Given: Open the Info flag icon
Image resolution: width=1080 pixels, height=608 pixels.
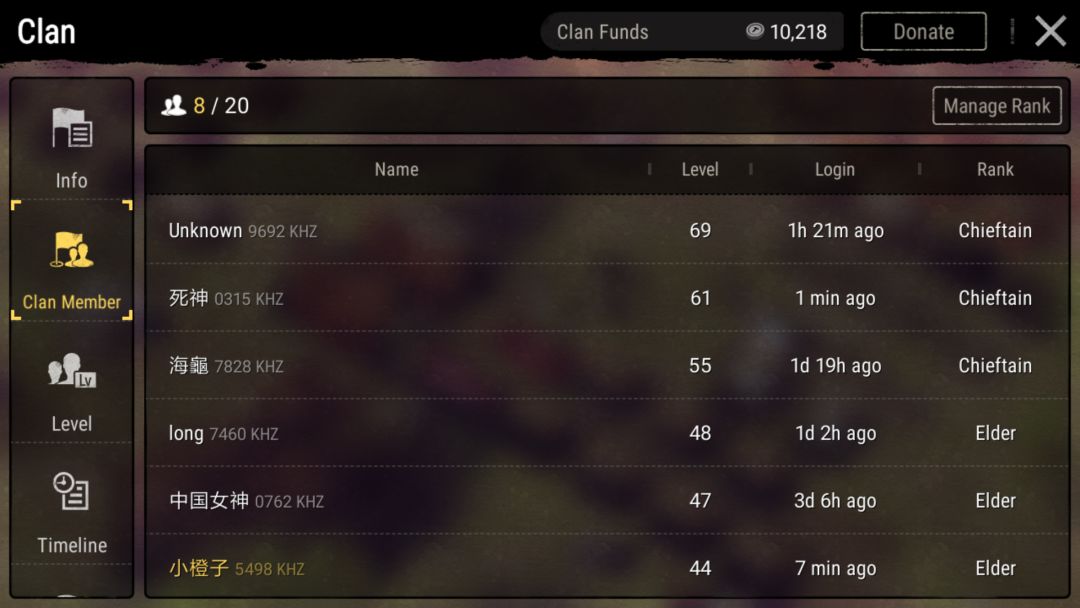Looking at the screenshot, I should tap(72, 128).
